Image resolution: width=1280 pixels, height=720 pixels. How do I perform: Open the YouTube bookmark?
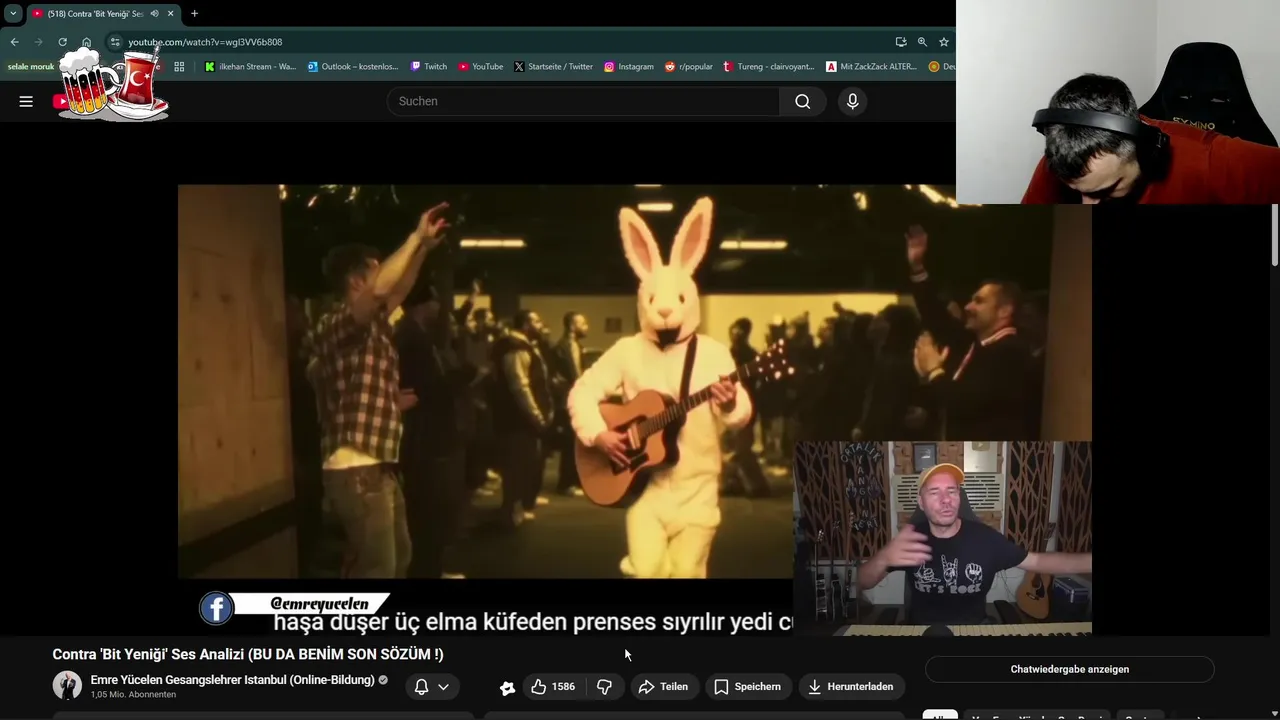pos(481,67)
